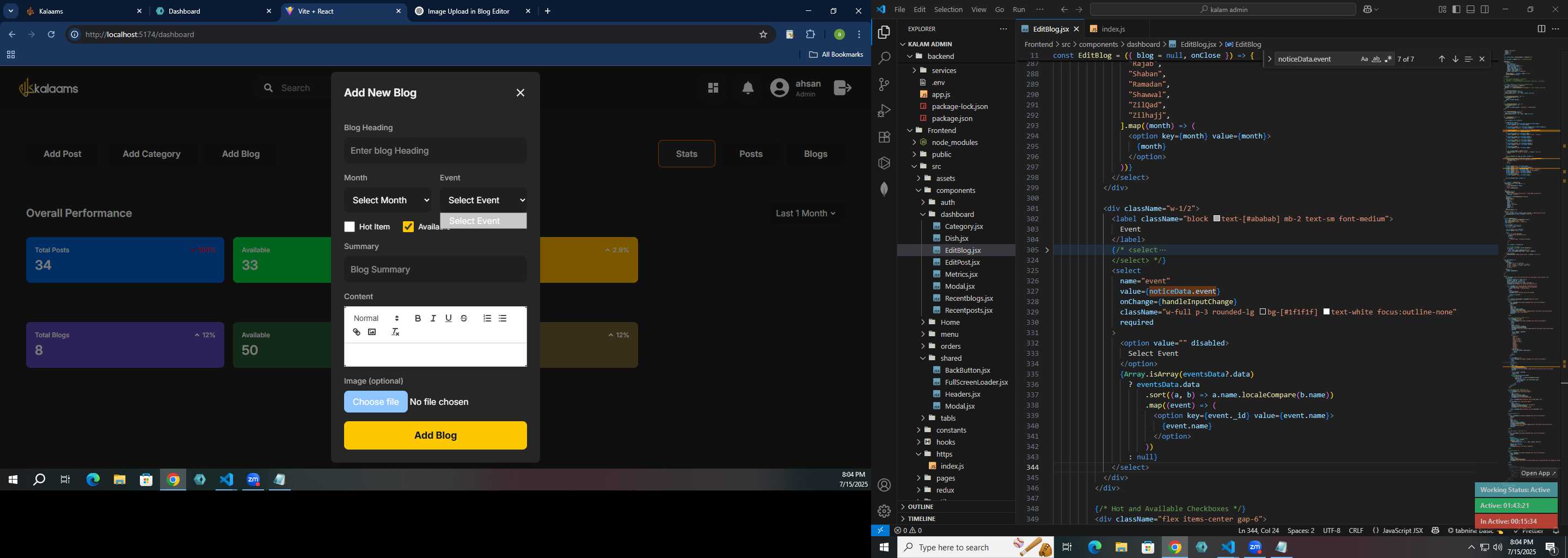1568x558 pixels.
Task: Open Normal heading style picker
Action: [x=376, y=318]
